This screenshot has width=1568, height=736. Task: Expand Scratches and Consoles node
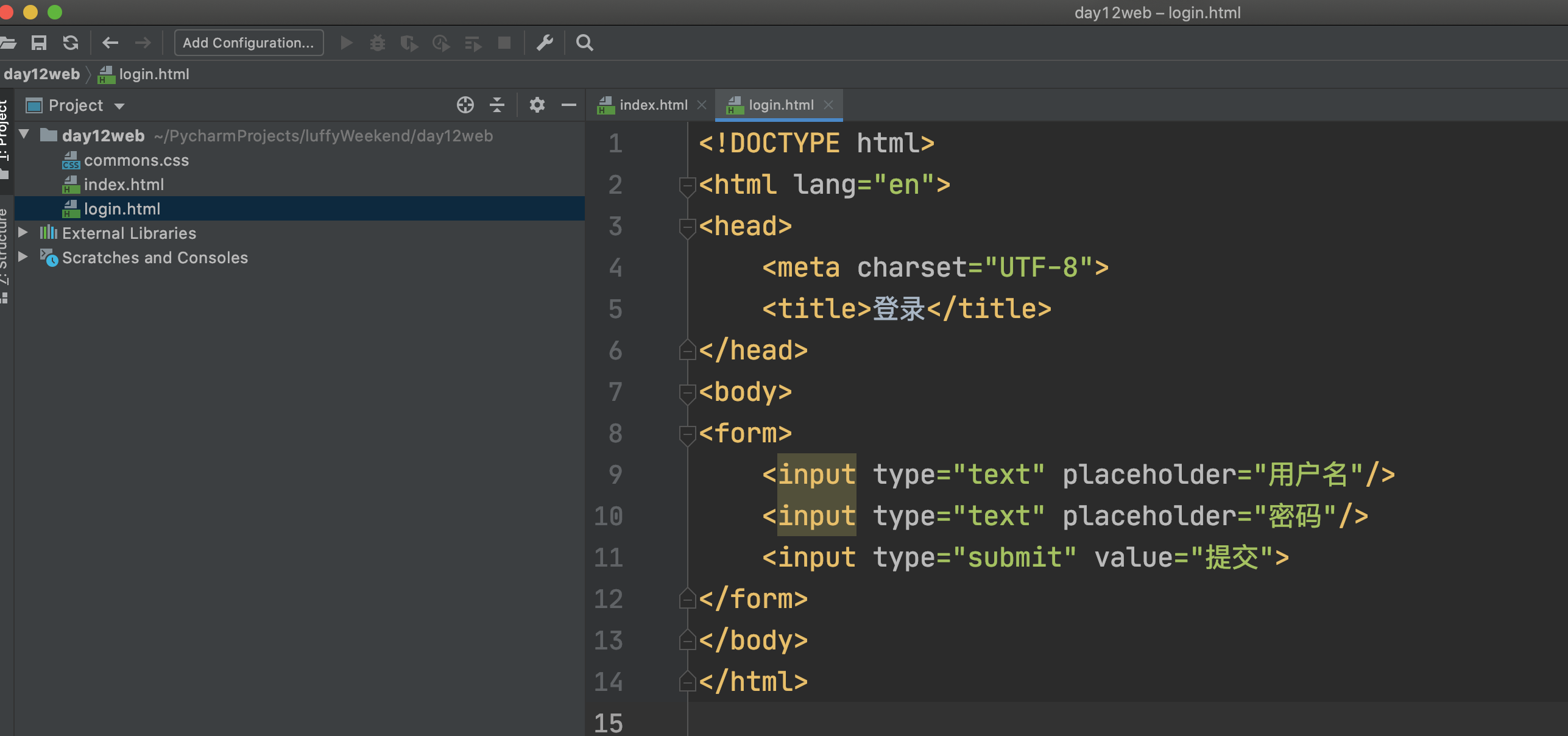23,257
